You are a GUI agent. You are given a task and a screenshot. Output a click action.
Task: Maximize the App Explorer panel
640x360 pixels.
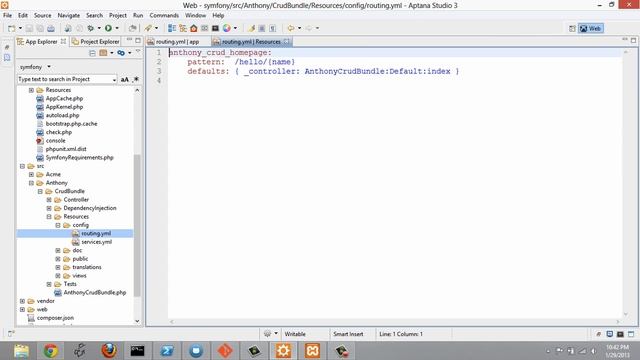click(x=138, y=40)
